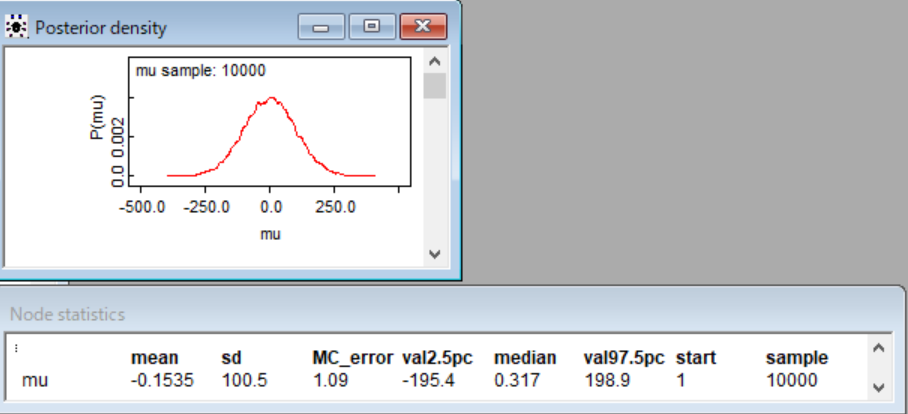This screenshot has width=908, height=414.
Task: Click the 250.0 x-axis tick label
Action: click(x=335, y=207)
